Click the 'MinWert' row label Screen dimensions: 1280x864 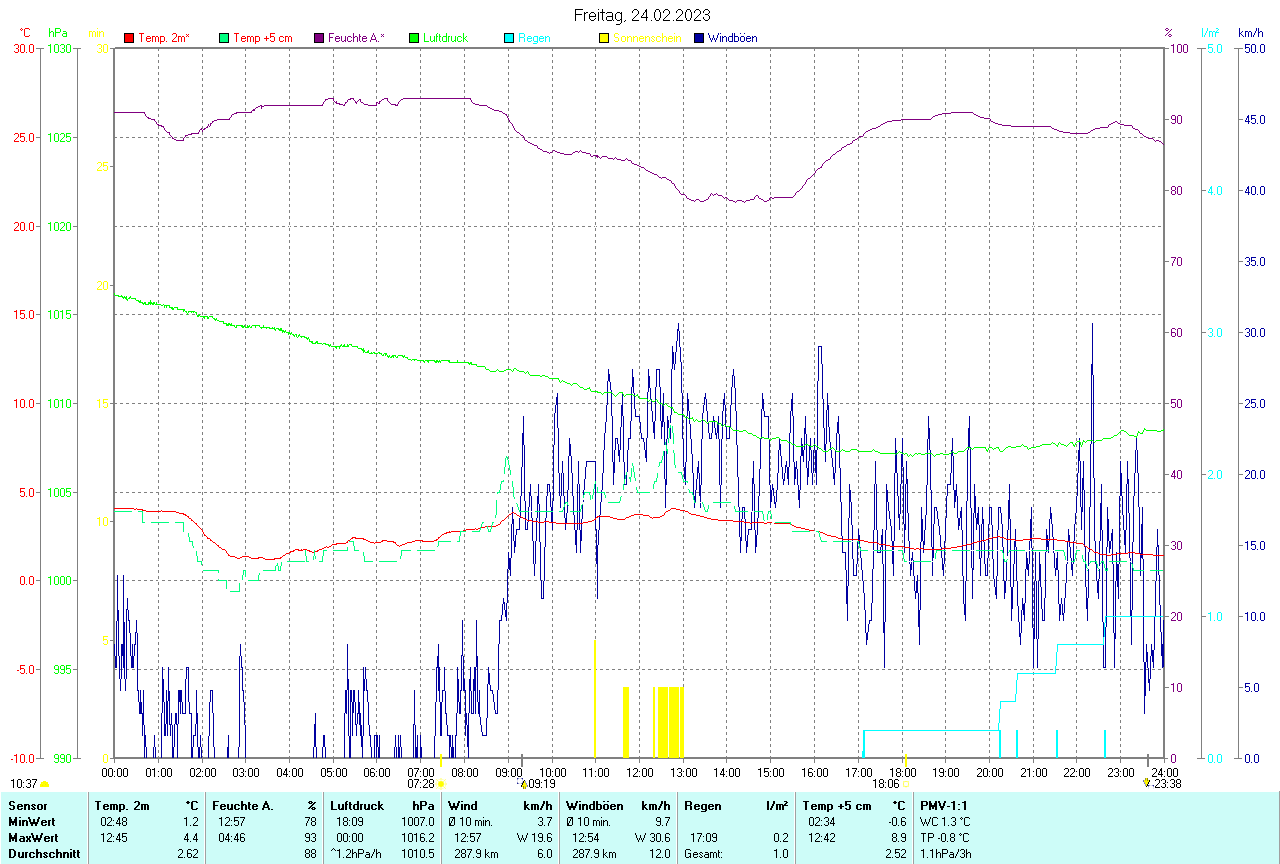(31, 821)
